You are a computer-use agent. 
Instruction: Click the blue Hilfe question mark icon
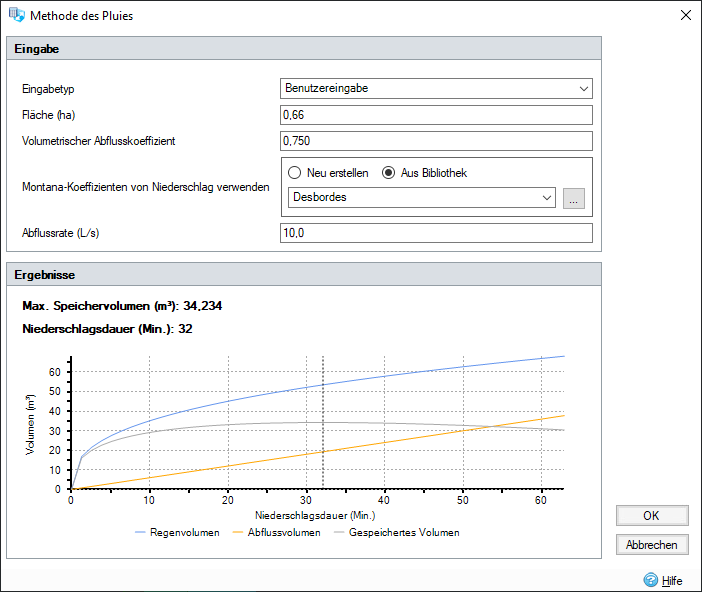[x=651, y=580]
